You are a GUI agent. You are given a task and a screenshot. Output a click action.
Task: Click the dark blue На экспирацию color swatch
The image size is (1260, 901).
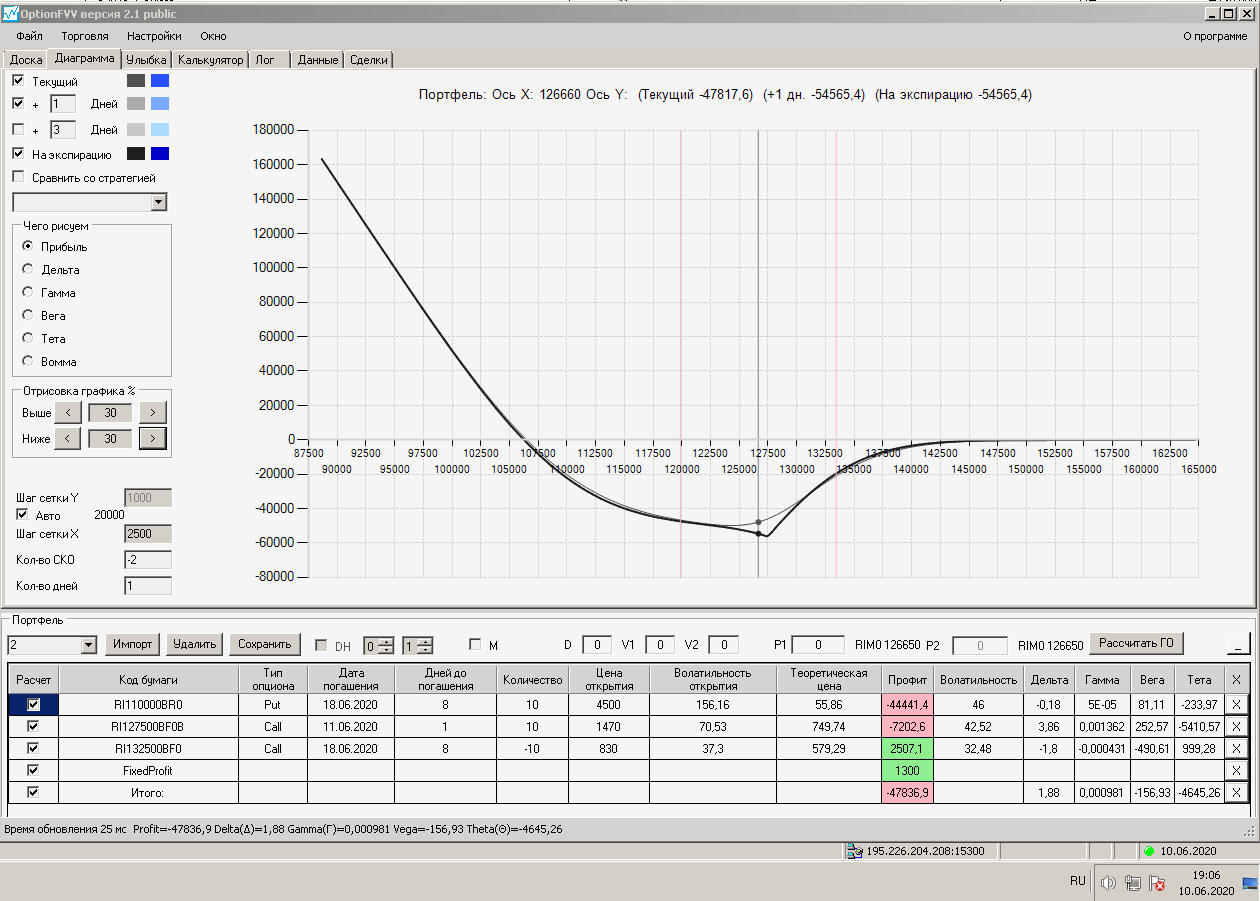click(x=160, y=154)
